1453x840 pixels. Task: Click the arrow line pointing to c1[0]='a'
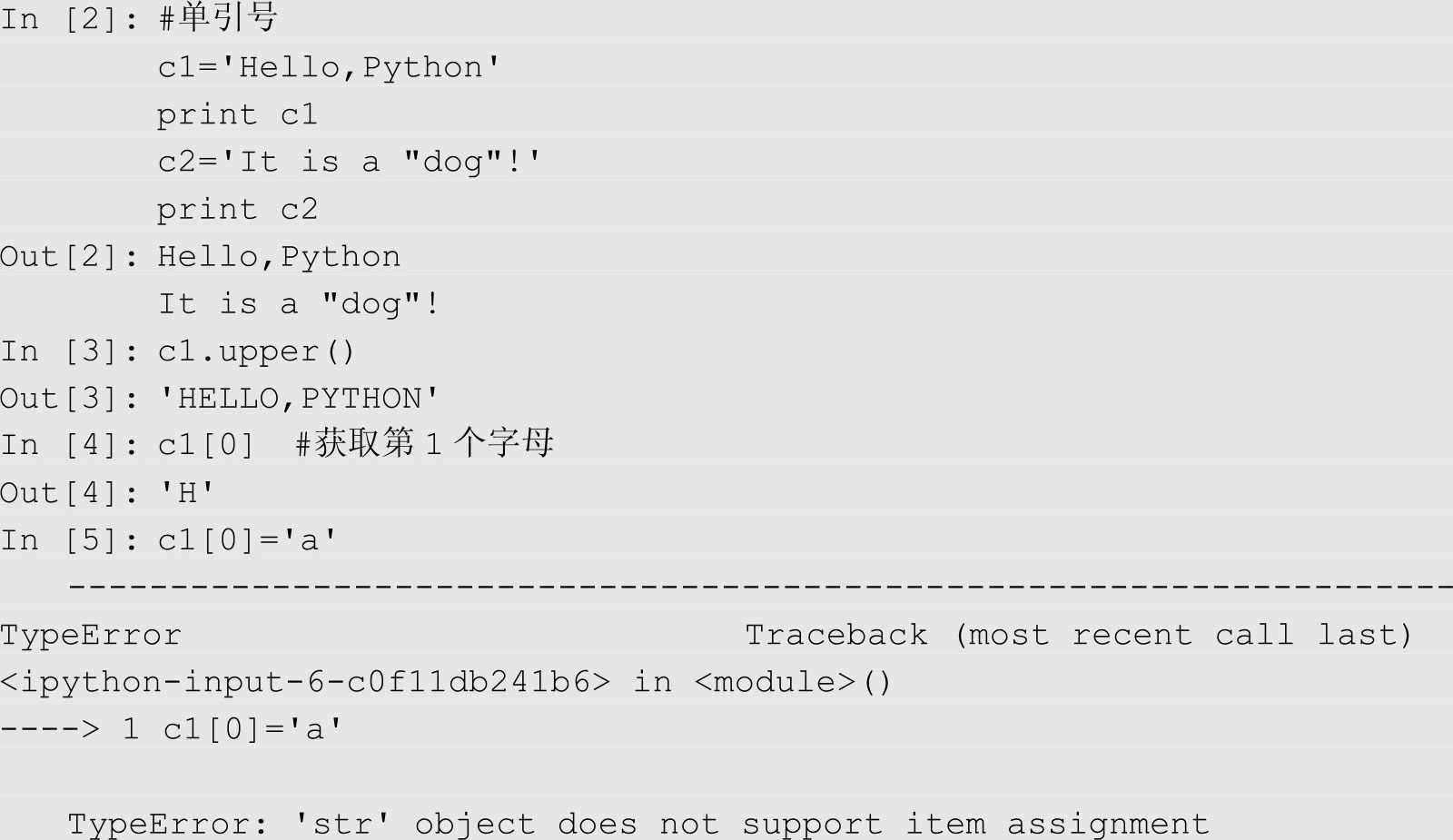click(172, 729)
